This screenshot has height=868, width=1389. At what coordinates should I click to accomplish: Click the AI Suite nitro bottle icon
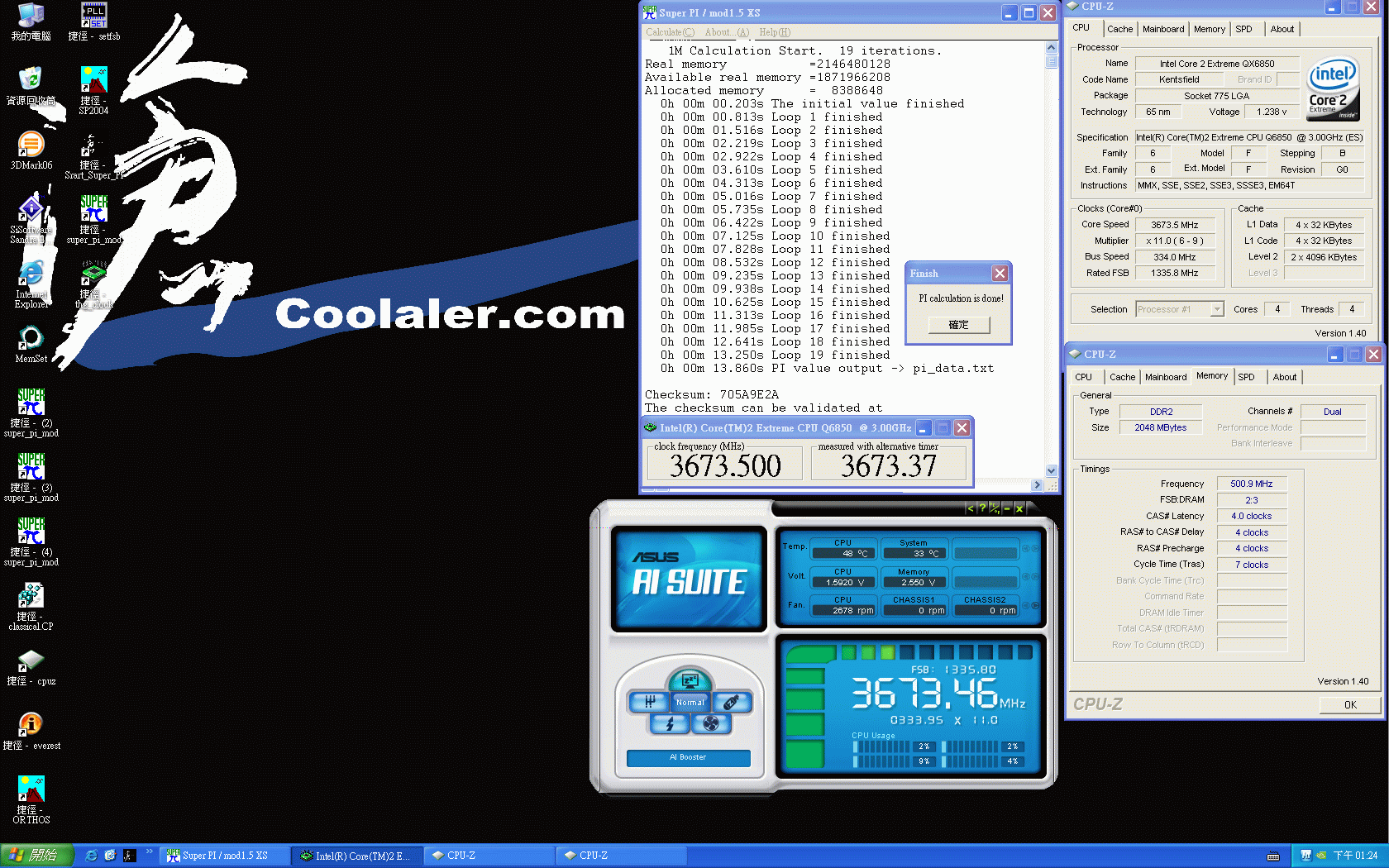point(731,702)
